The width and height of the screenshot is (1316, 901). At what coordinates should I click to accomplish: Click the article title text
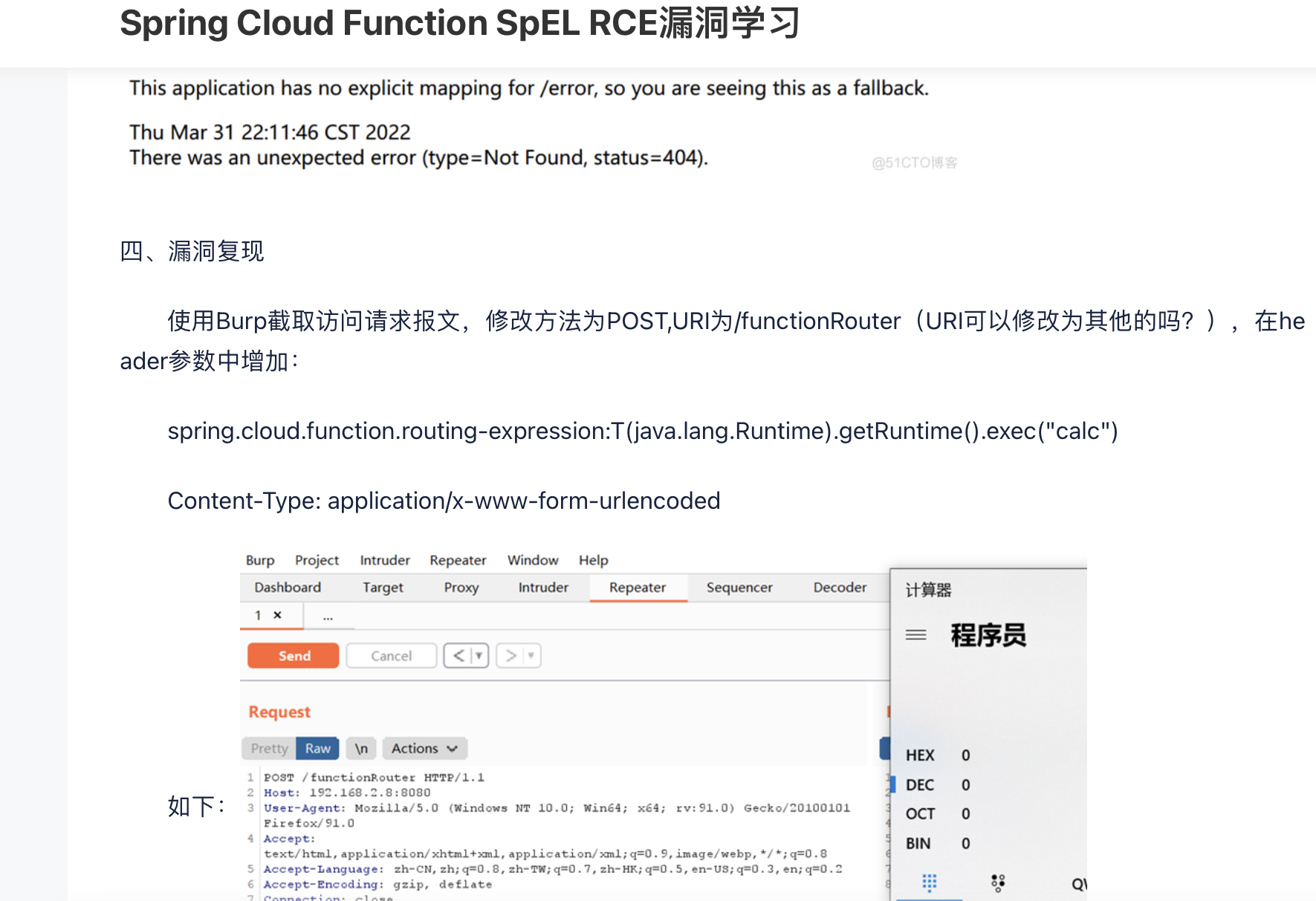pos(460,23)
